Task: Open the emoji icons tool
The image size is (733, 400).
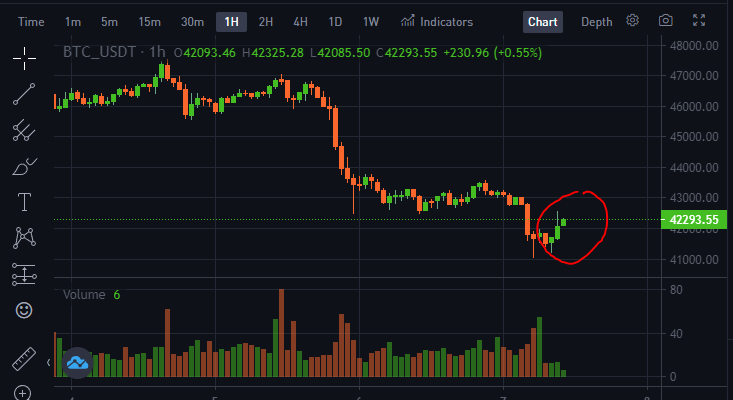Action: [x=24, y=310]
